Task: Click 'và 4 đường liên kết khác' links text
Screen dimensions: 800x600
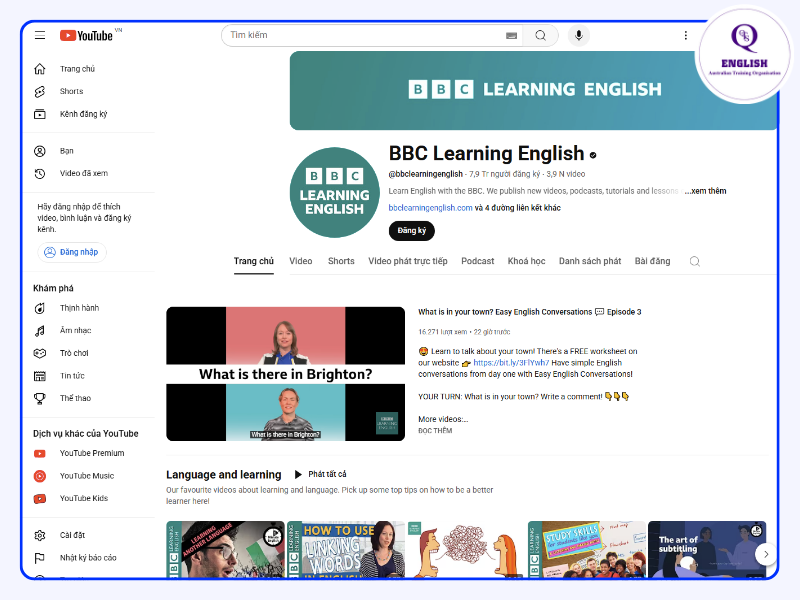Action: pyautogui.click(x=517, y=208)
